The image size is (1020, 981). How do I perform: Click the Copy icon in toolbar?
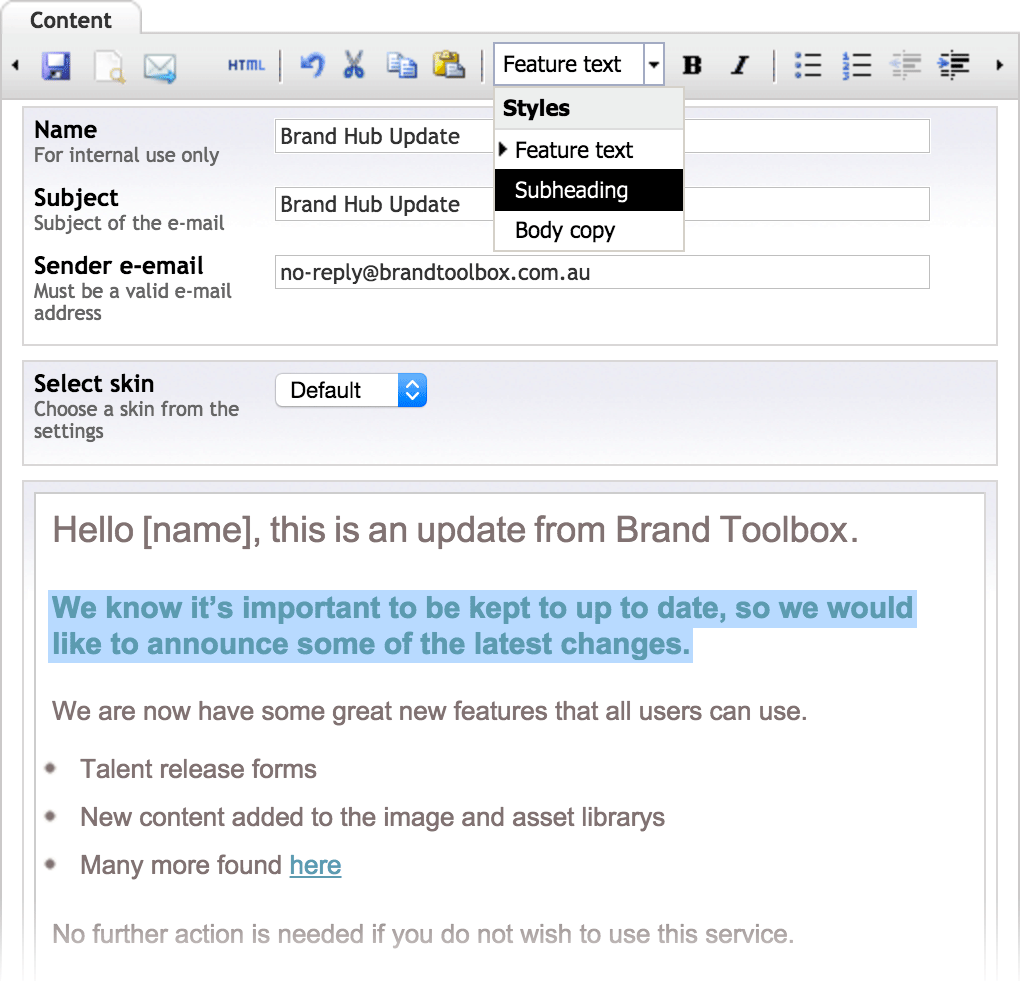coord(402,66)
